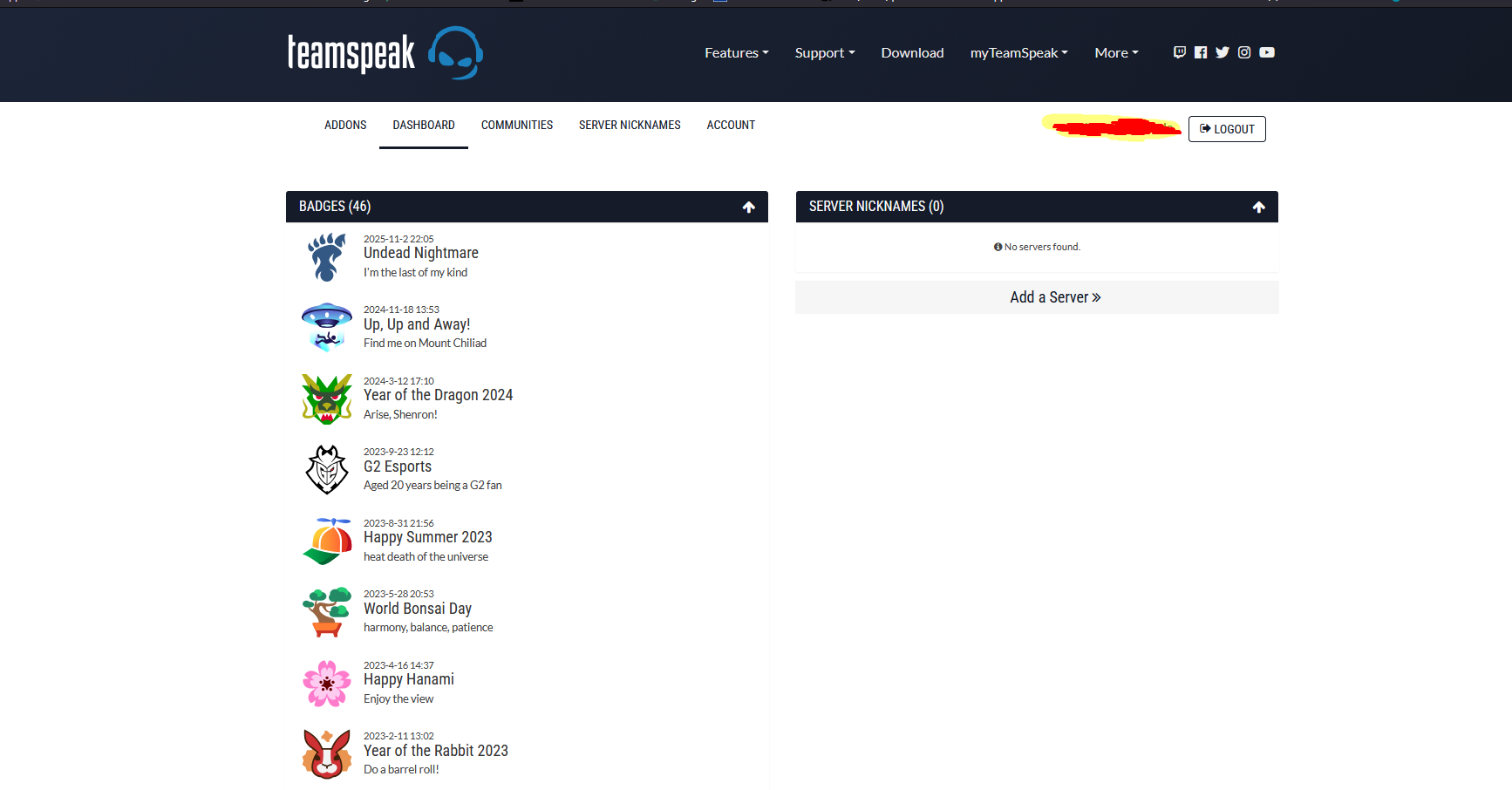Image resolution: width=1512 pixels, height=790 pixels.
Task: Open the Support dropdown menu
Action: [824, 53]
